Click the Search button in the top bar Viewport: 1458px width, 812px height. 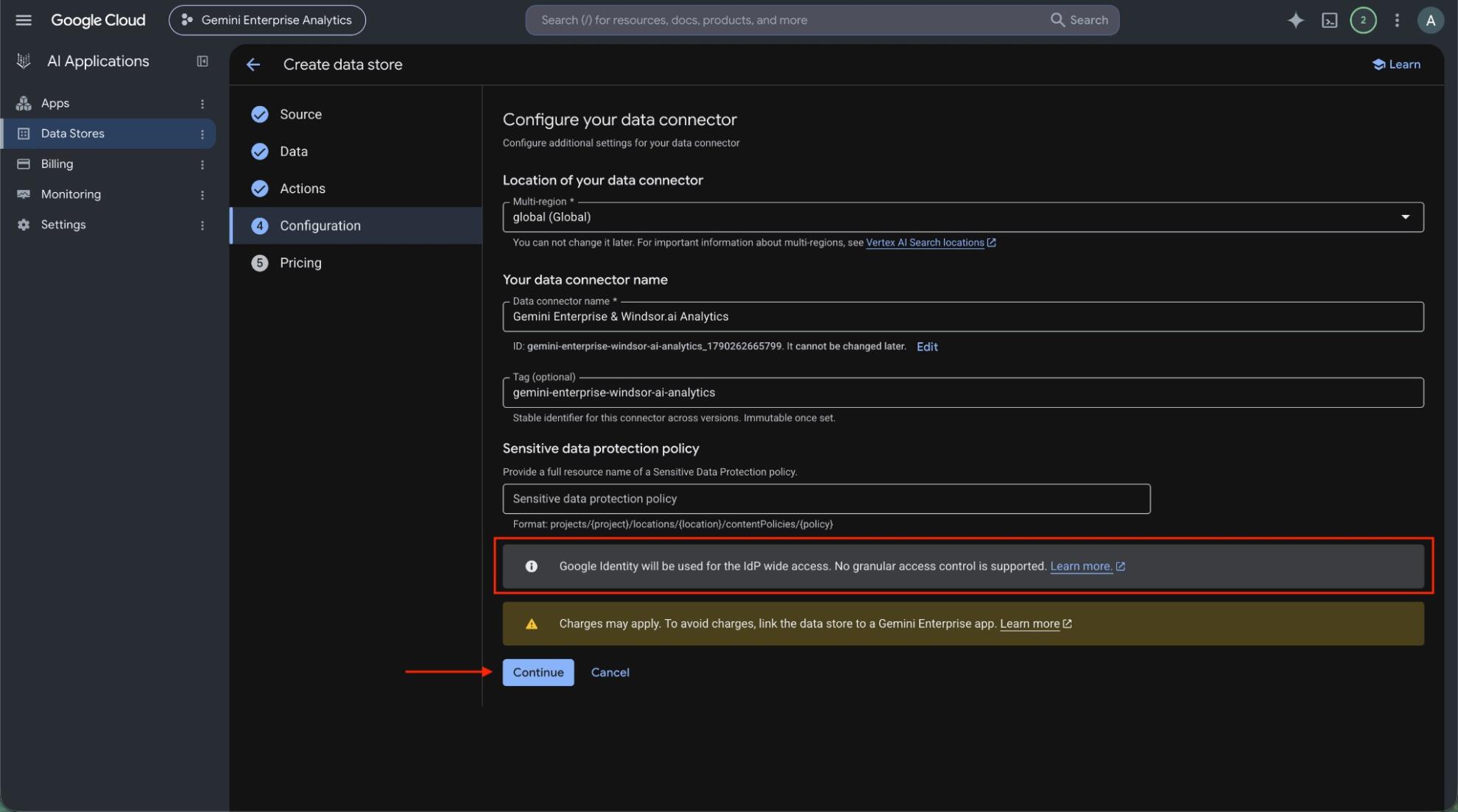pyautogui.click(x=1079, y=20)
